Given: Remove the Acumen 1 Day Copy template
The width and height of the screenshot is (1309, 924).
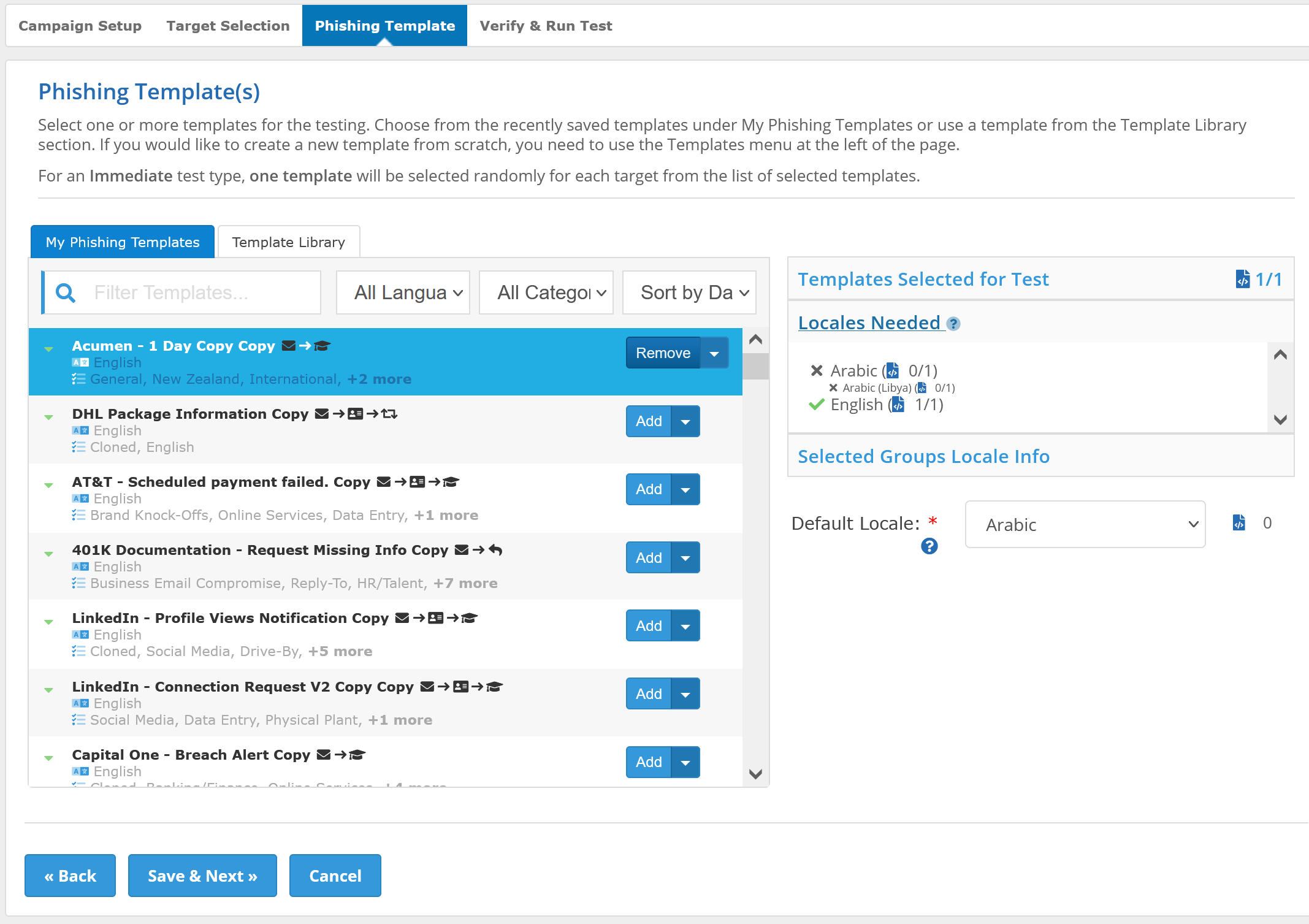Looking at the screenshot, I should point(663,353).
